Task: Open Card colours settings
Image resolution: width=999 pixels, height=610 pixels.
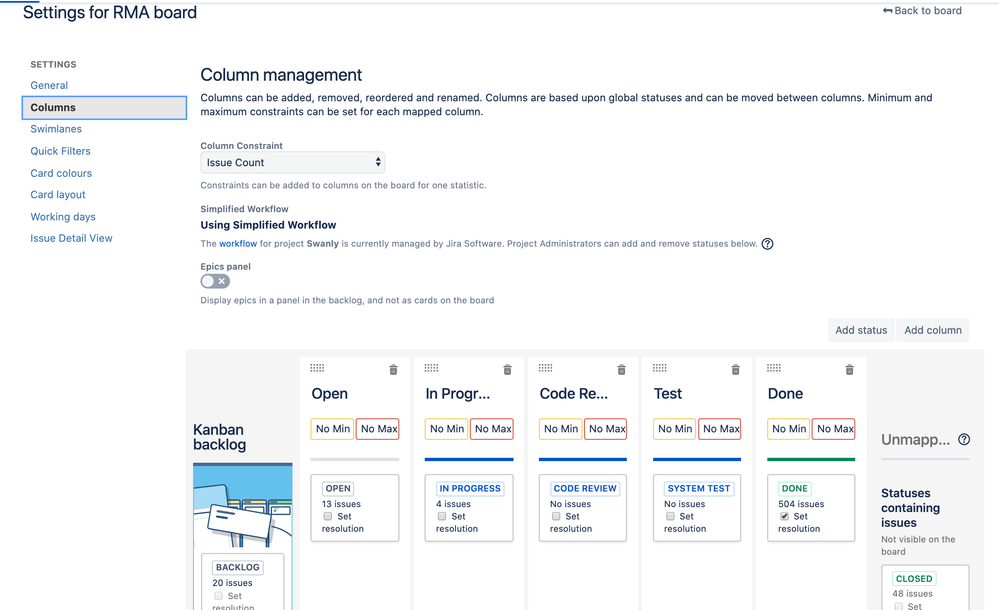Action: click(x=61, y=173)
